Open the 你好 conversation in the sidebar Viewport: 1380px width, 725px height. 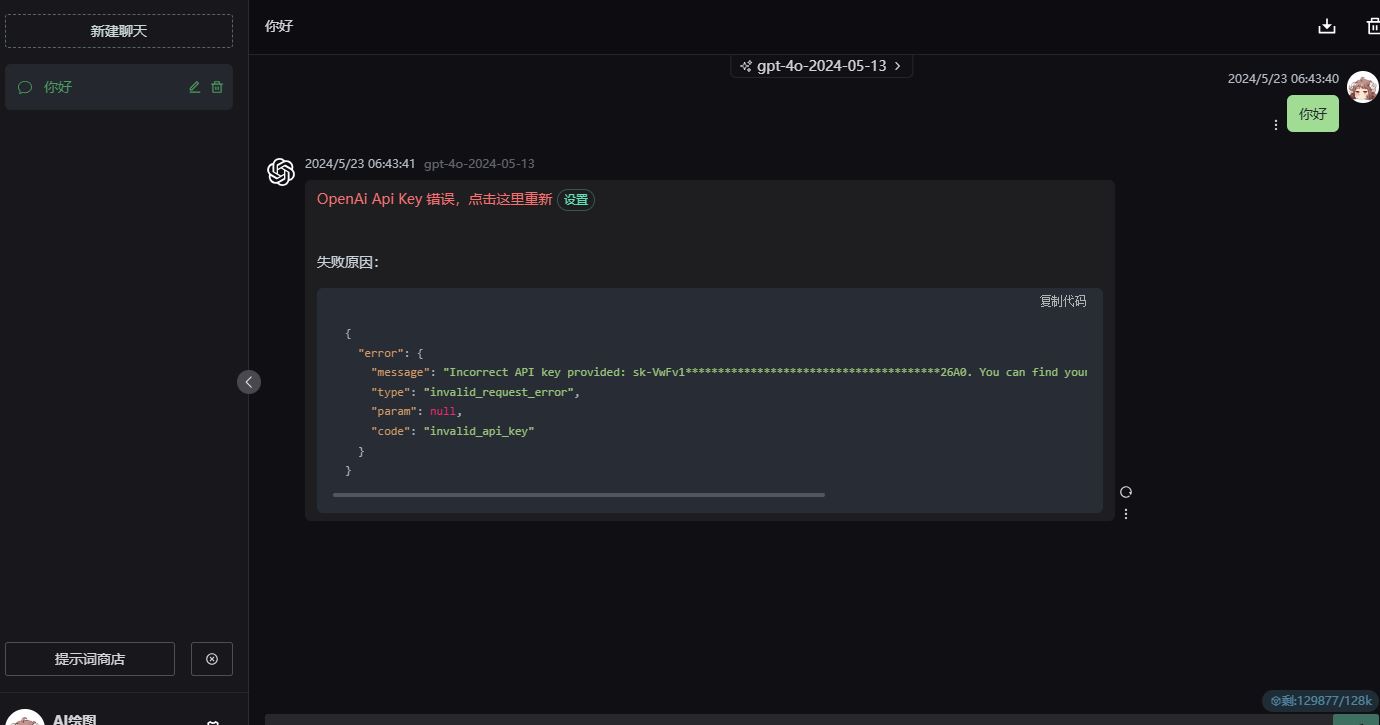tap(119, 87)
